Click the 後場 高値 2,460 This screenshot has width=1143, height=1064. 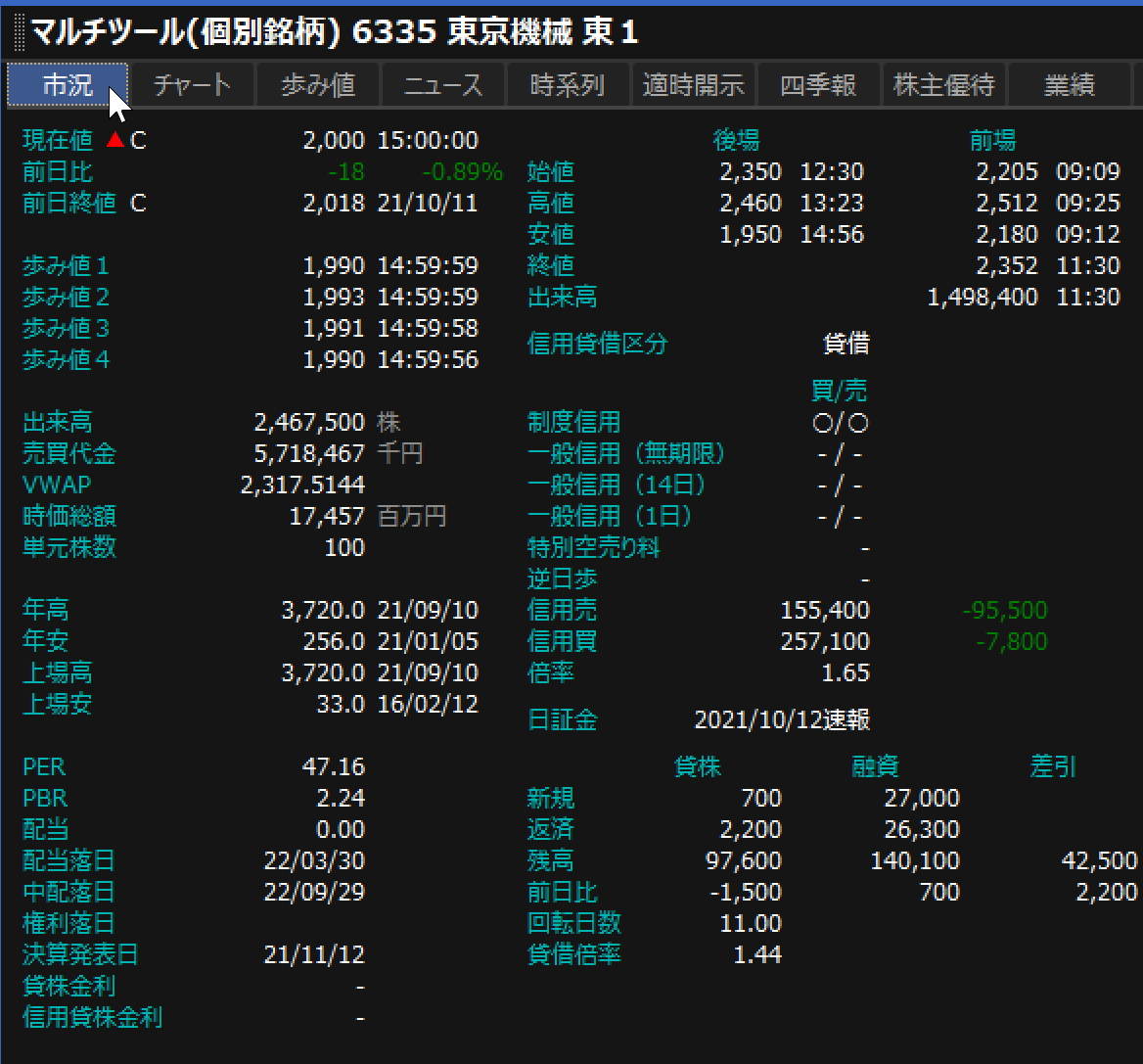[750, 203]
